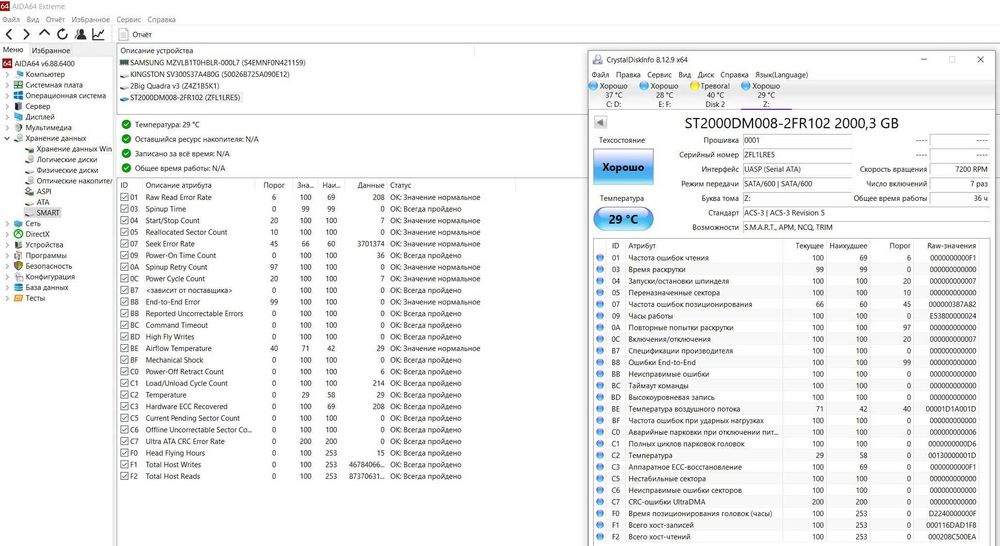Go up one level in AIDA64 toolbar

click(x=44, y=33)
